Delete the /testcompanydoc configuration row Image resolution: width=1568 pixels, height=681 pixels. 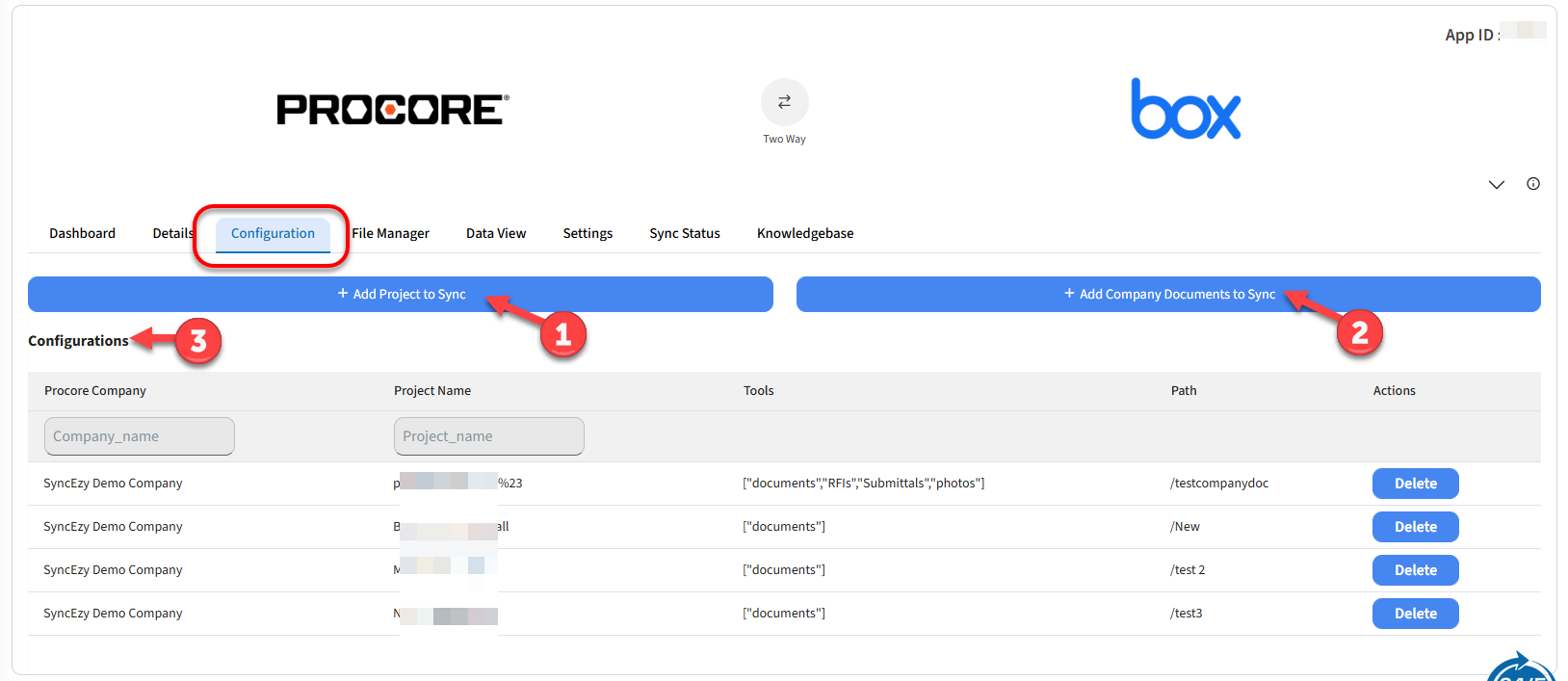coord(1415,484)
